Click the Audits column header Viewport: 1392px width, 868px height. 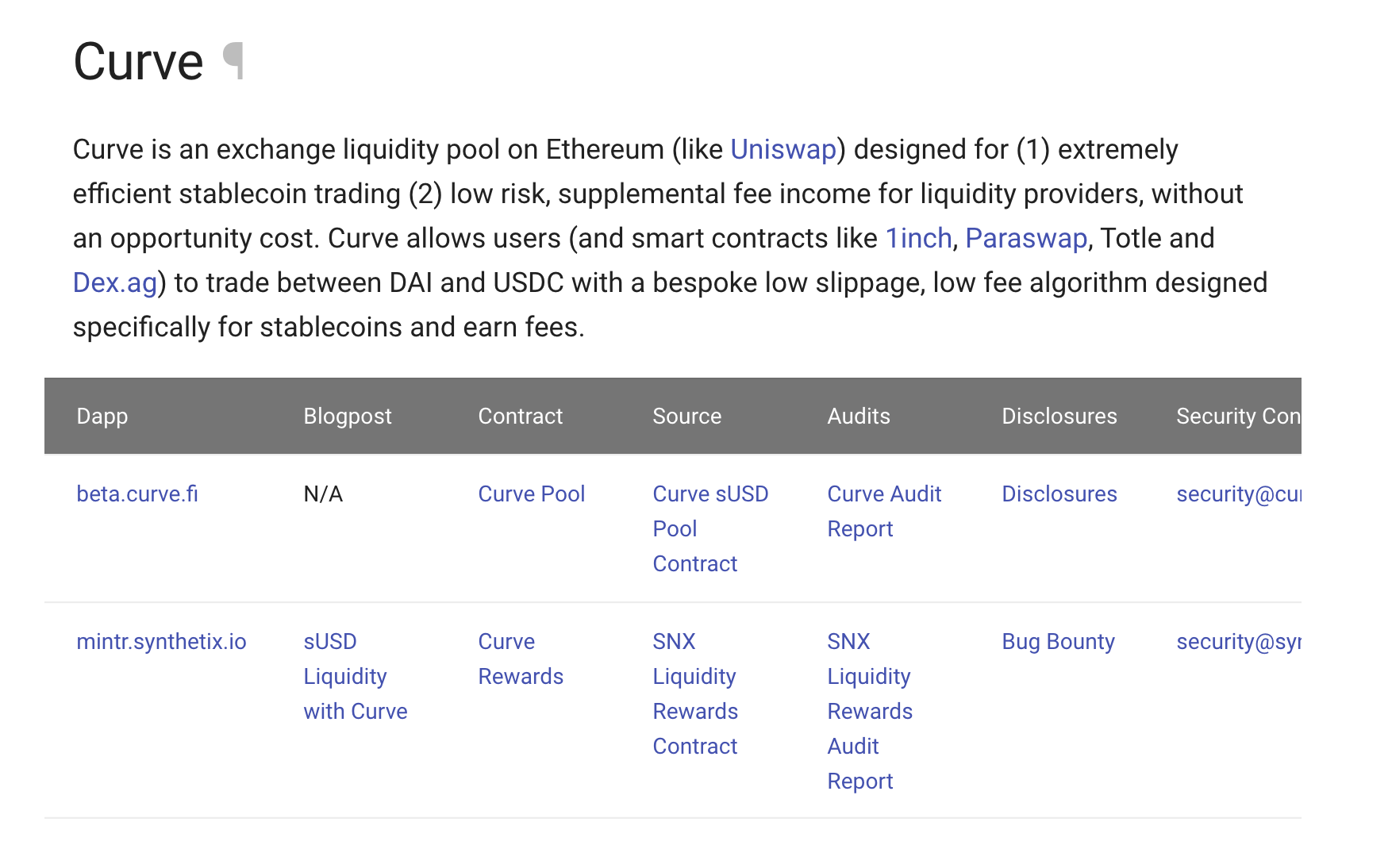(x=858, y=416)
